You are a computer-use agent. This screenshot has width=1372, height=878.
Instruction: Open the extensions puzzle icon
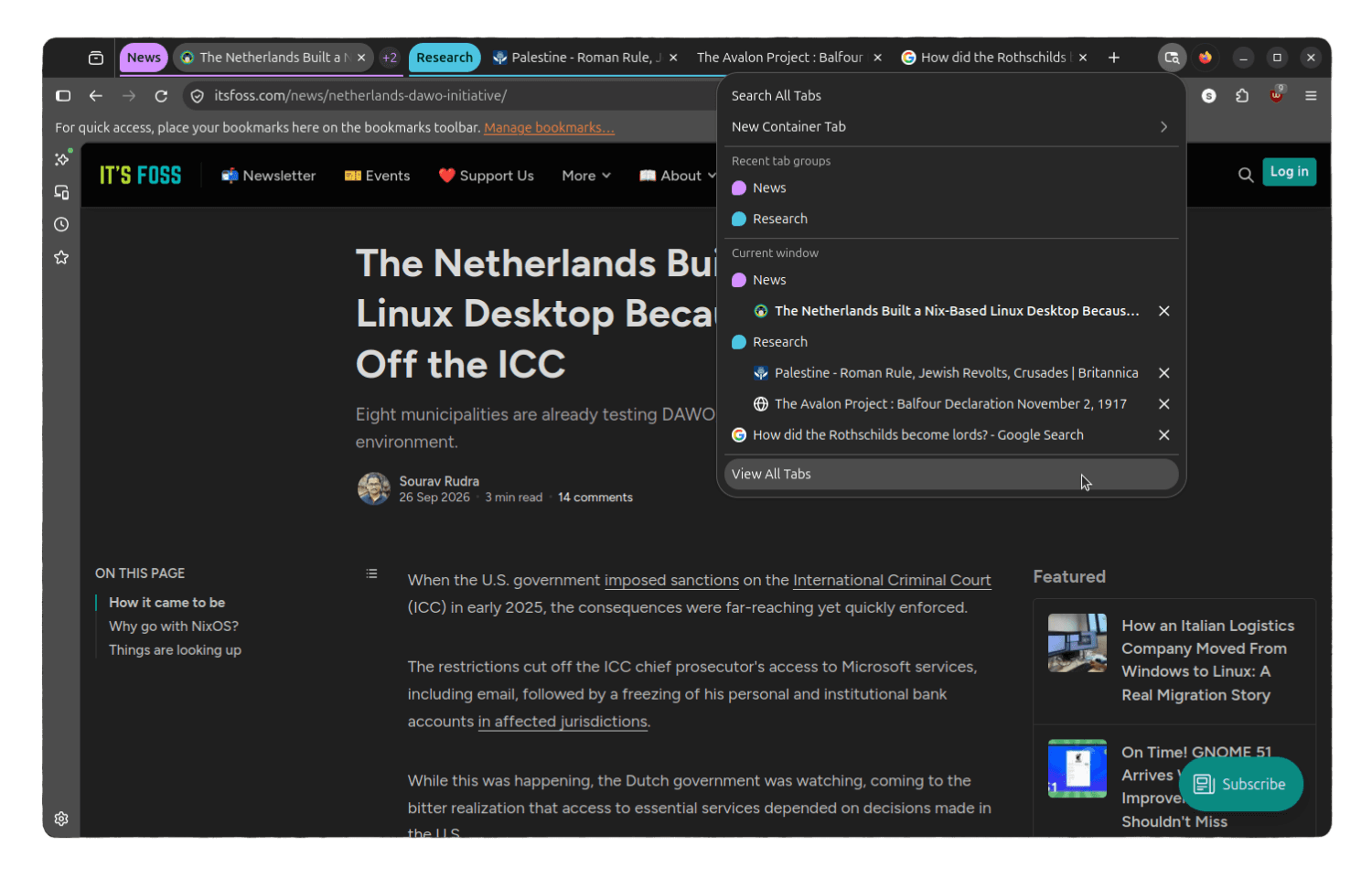point(1242,96)
